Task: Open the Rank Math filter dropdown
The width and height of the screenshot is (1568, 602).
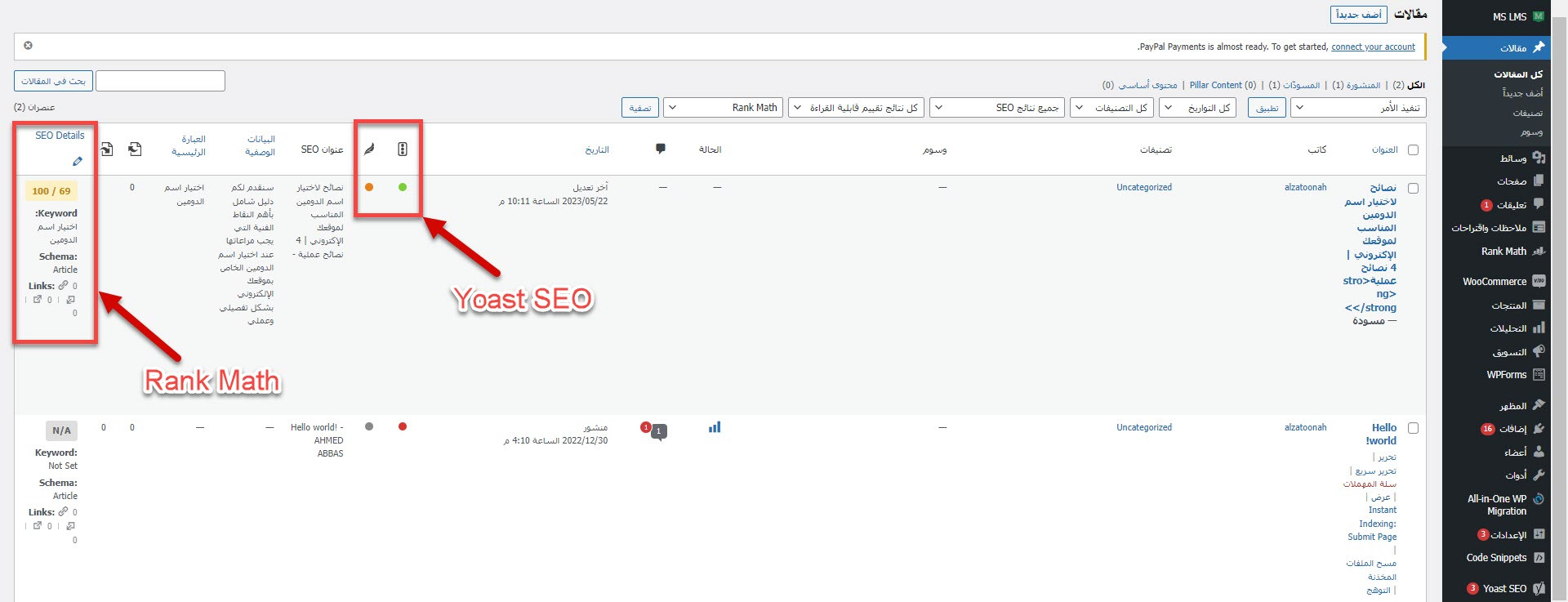Action: [x=724, y=108]
